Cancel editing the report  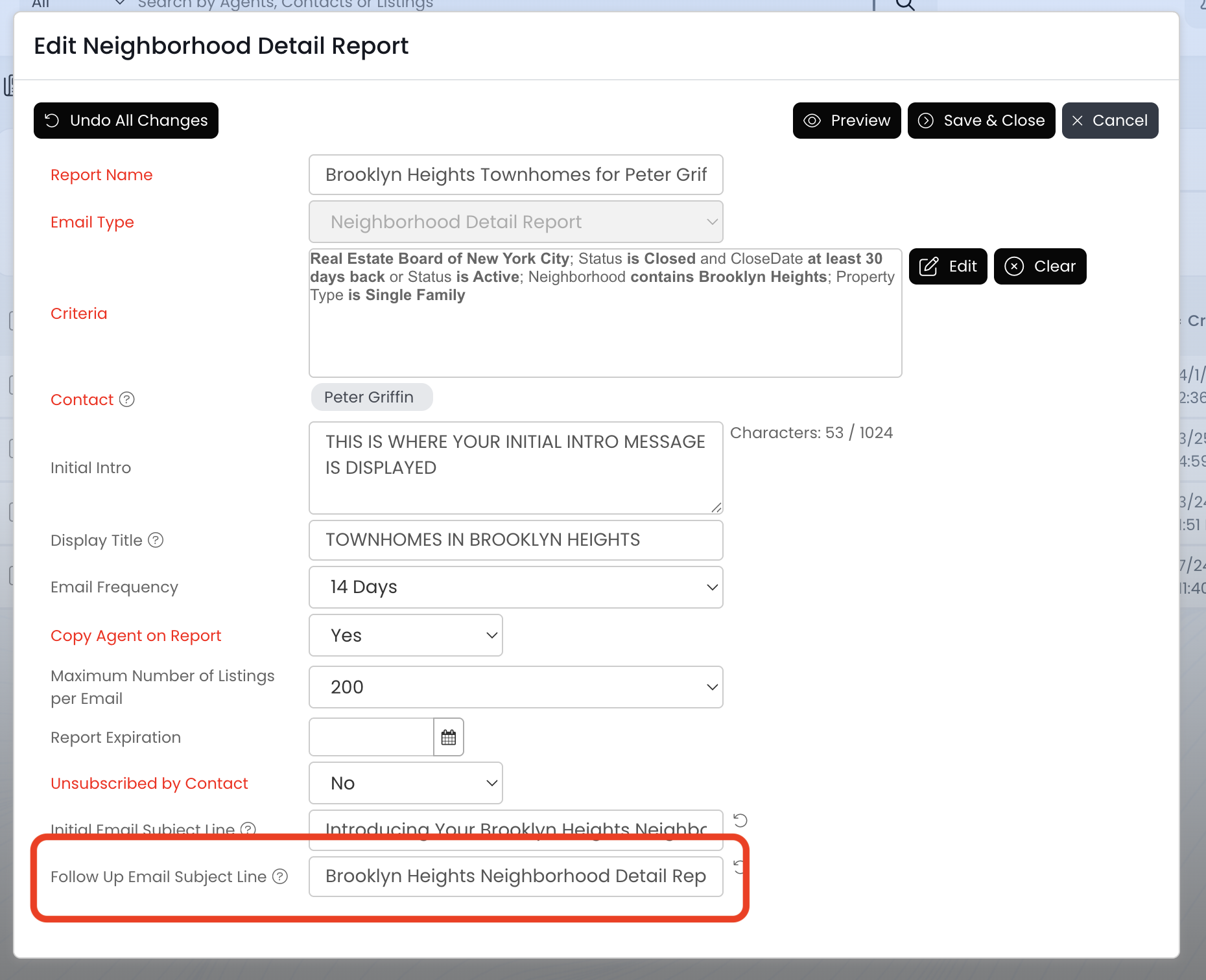pos(1110,121)
